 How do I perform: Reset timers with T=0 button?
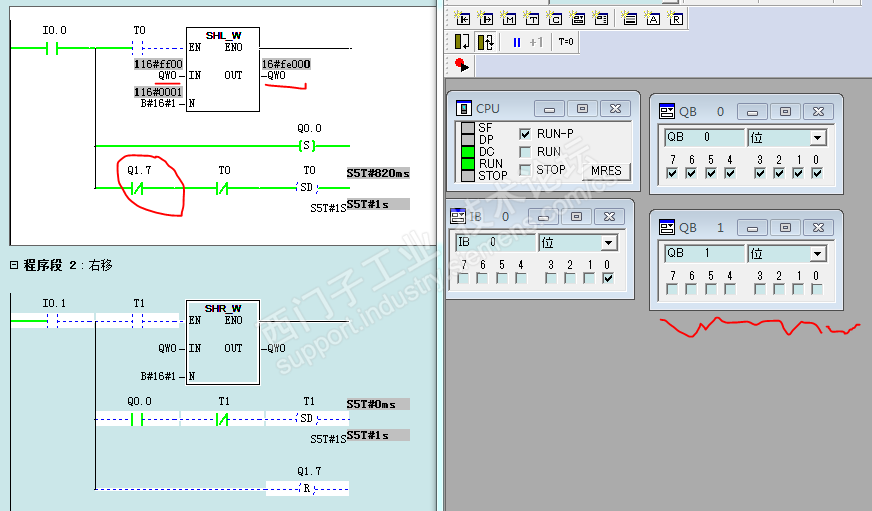pyautogui.click(x=566, y=42)
